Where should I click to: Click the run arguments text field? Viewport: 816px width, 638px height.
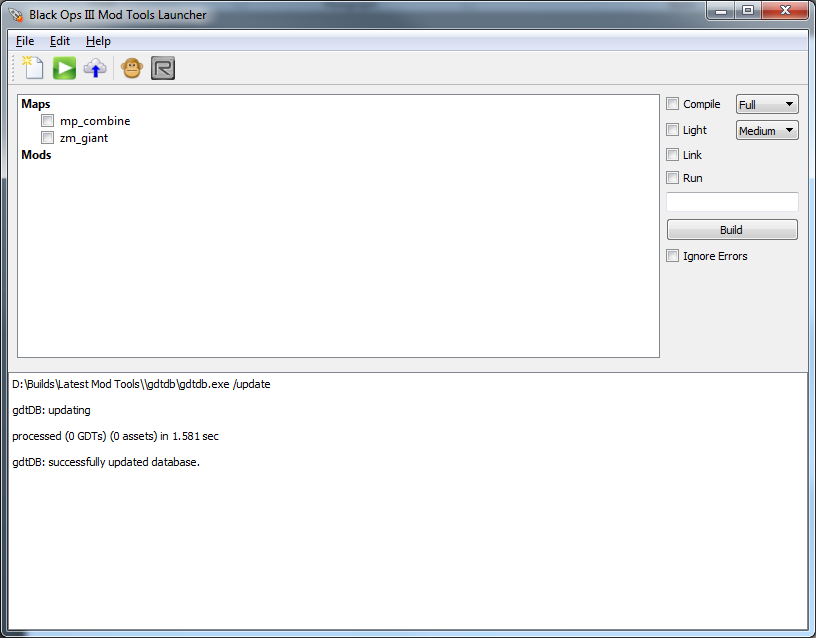(732, 202)
